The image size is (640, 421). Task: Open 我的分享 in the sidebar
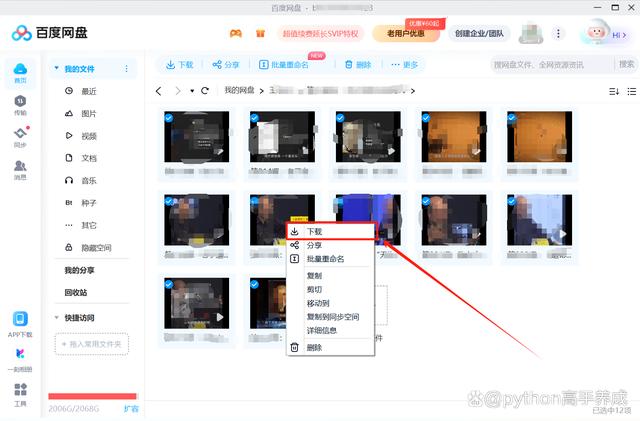coord(79,270)
